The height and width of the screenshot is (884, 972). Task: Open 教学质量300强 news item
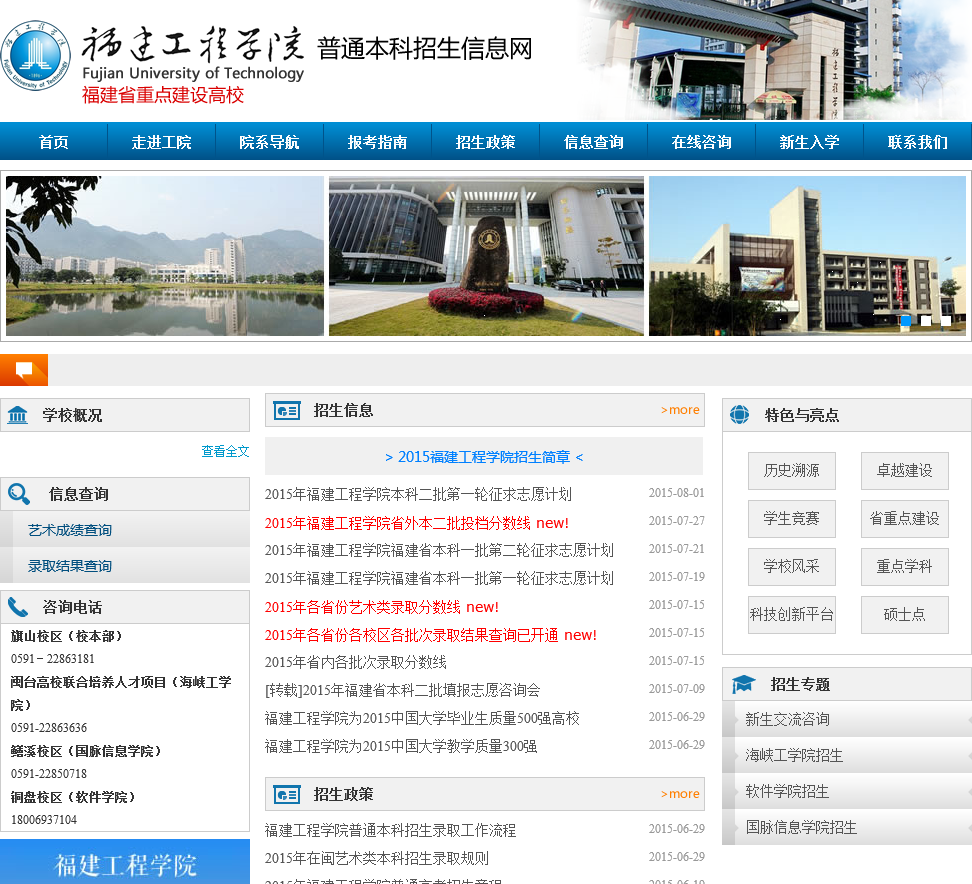point(401,746)
